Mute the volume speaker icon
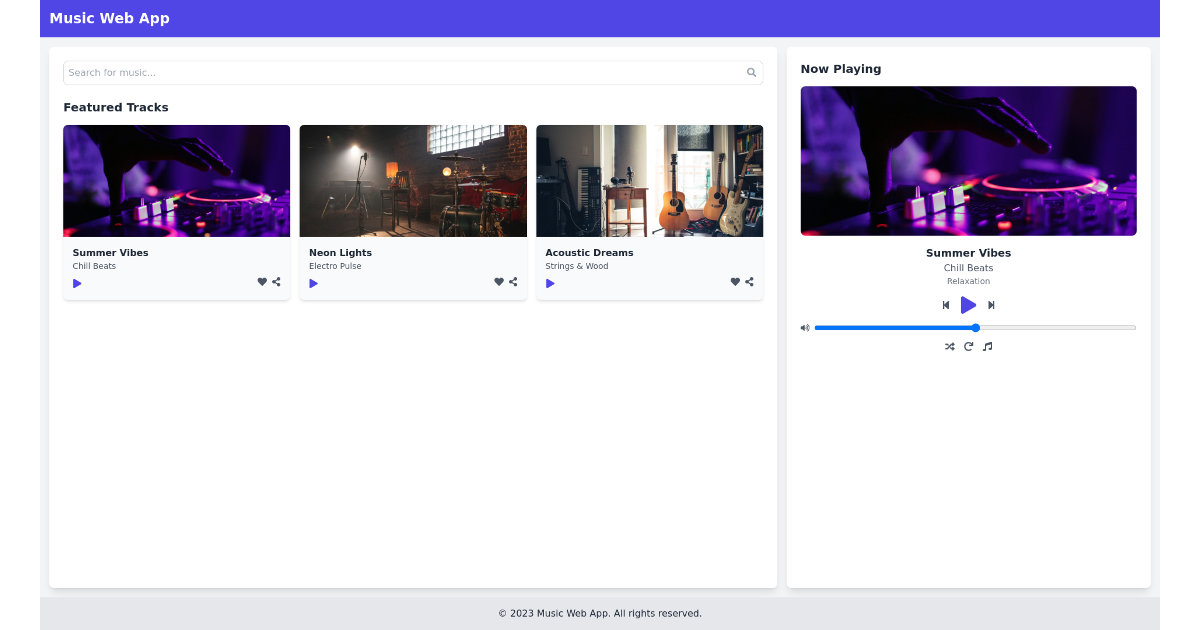The width and height of the screenshot is (1200, 630). [805, 327]
